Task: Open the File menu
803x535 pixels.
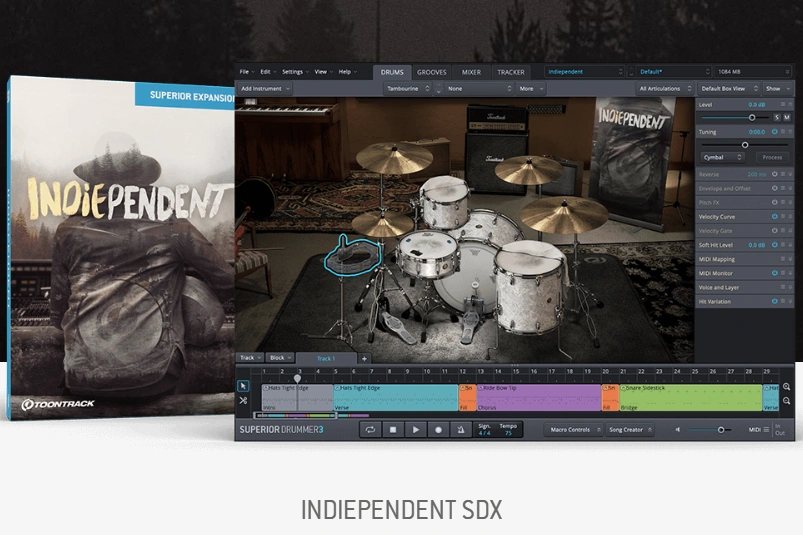Action: [246, 72]
